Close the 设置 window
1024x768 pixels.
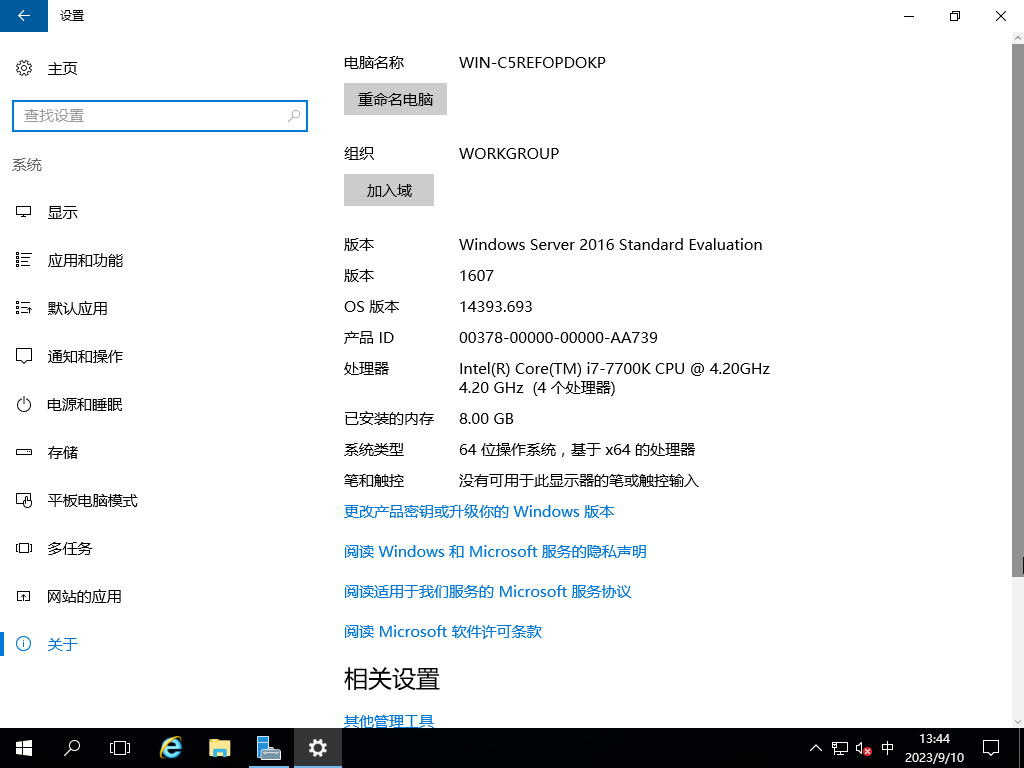[1000, 16]
